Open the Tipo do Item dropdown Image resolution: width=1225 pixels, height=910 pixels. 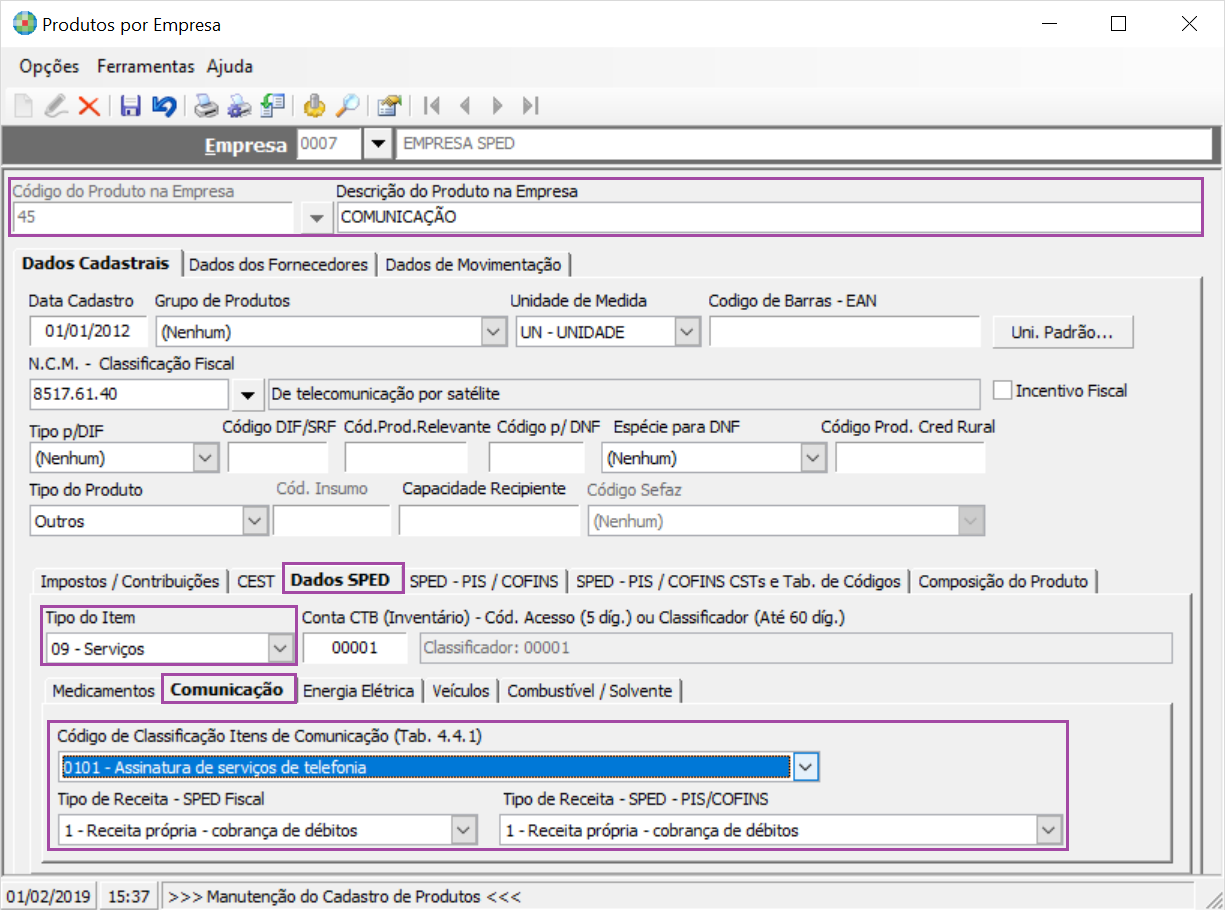[x=281, y=648]
